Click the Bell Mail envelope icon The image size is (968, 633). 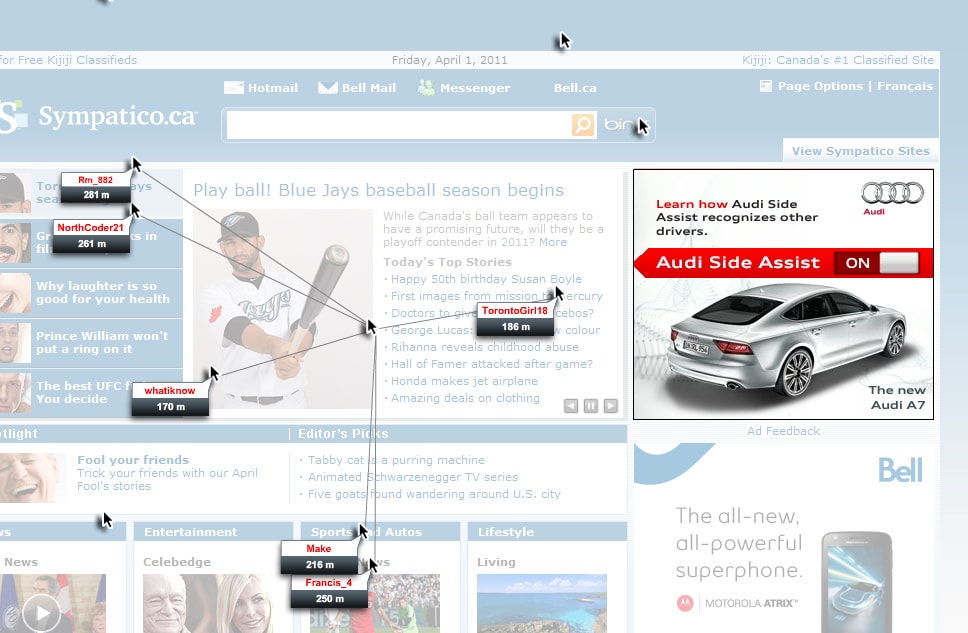[x=328, y=88]
